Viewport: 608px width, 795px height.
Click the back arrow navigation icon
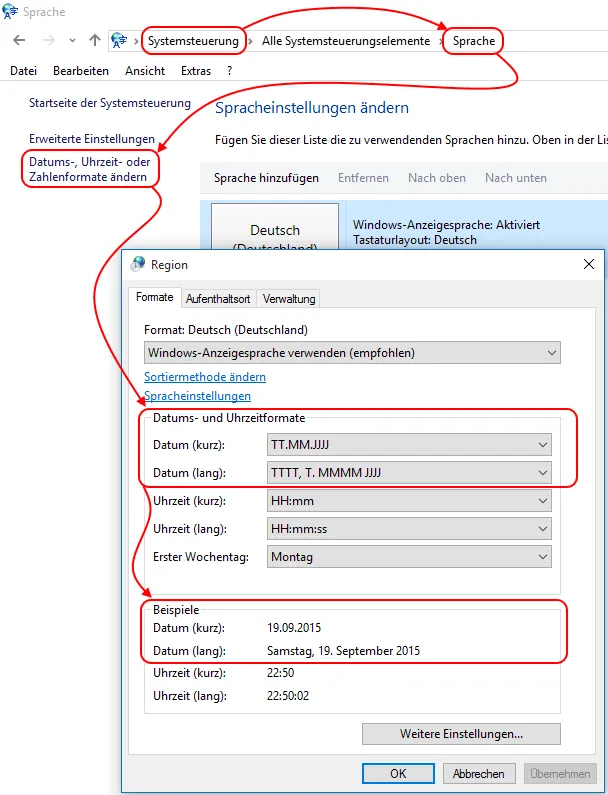(x=19, y=40)
